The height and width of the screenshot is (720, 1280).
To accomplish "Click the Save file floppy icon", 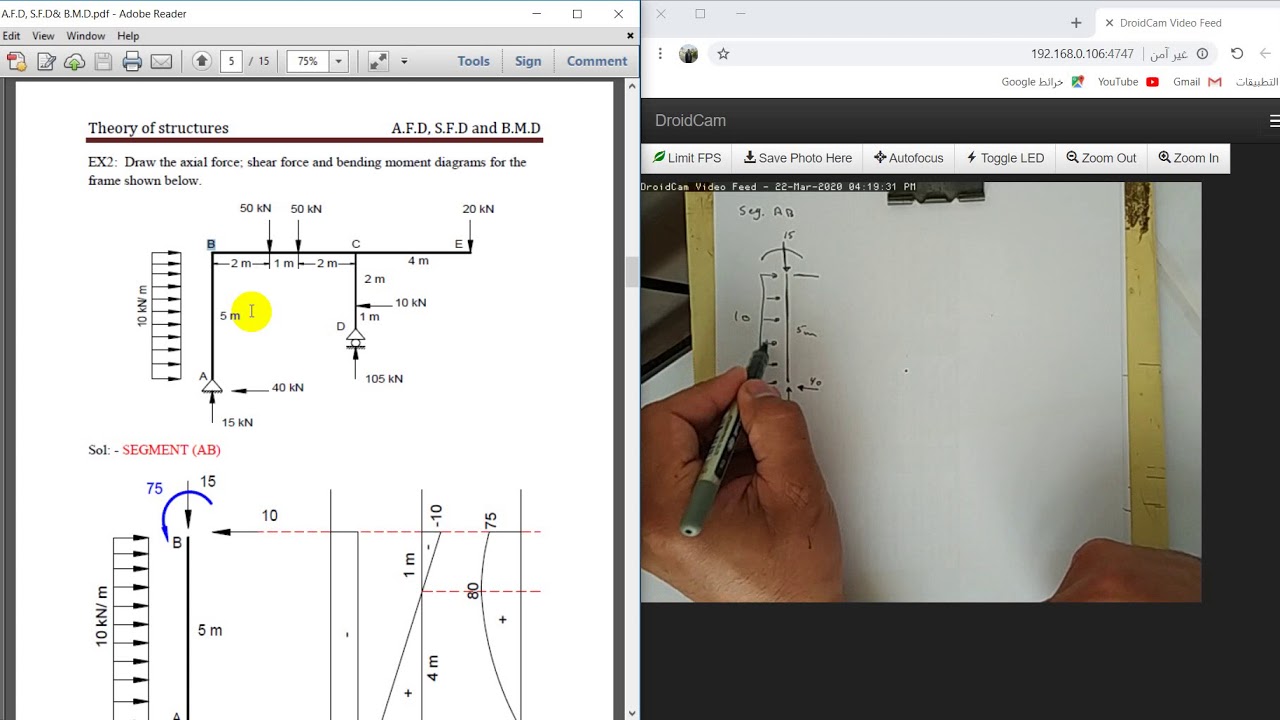I will point(103,62).
